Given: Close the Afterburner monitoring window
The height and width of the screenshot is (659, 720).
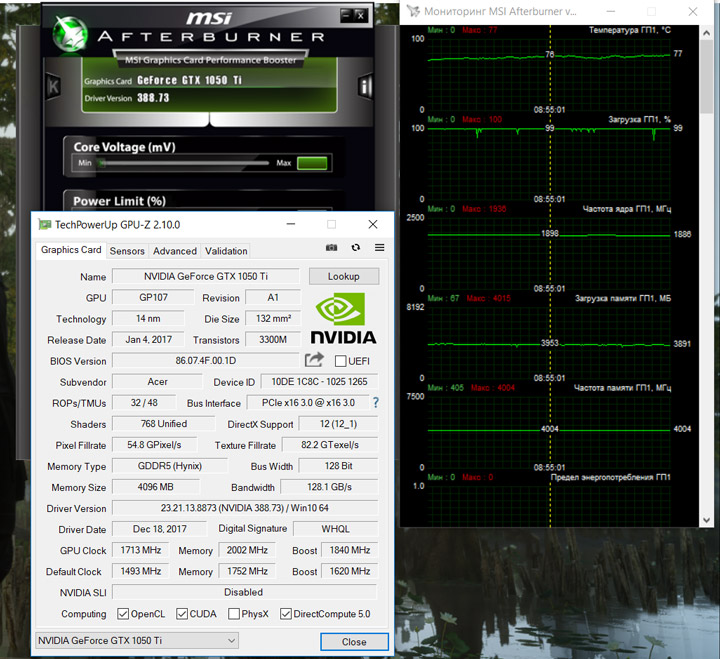Looking at the screenshot, I should 693,11.
